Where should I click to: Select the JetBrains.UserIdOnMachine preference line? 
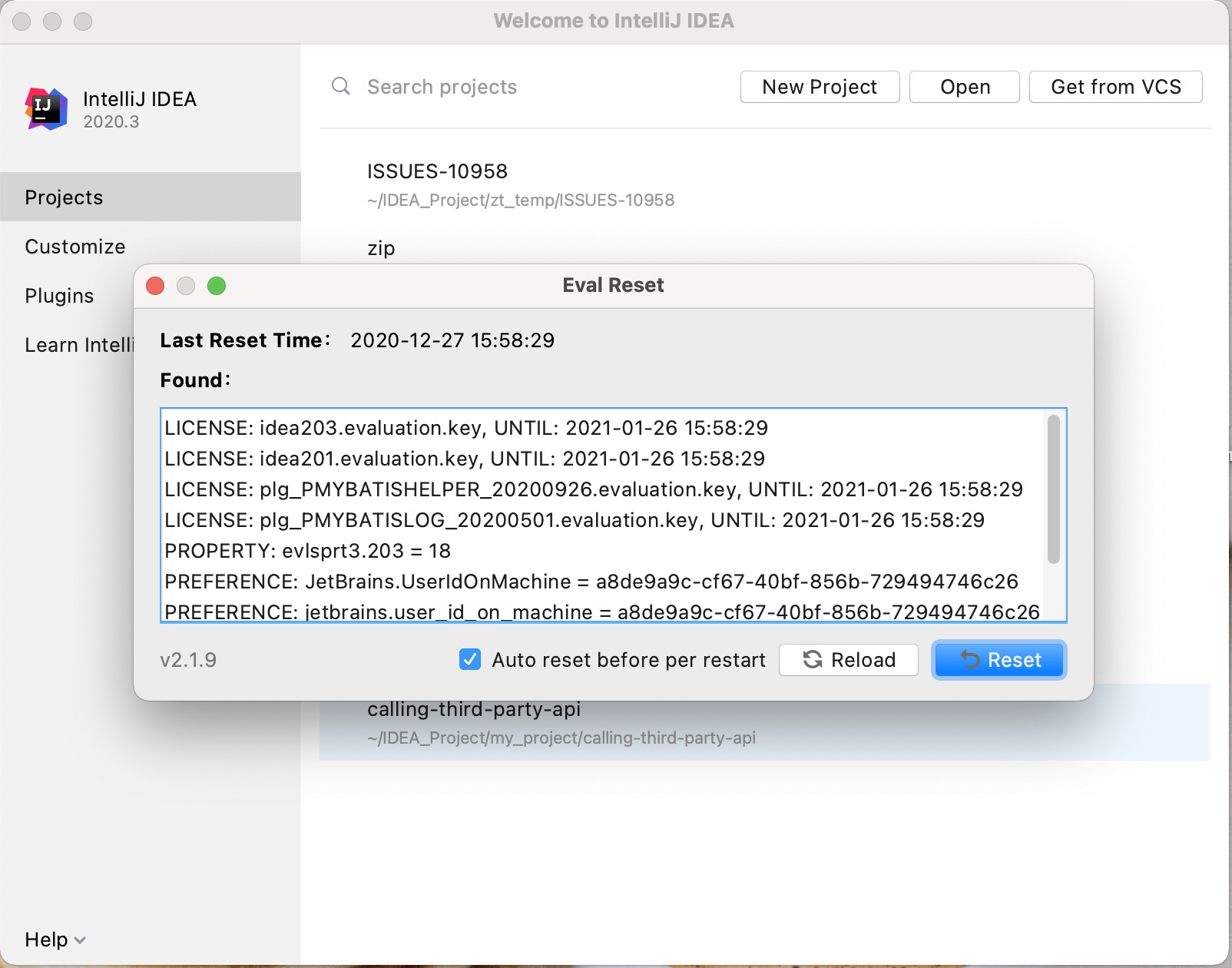(591, 582)
